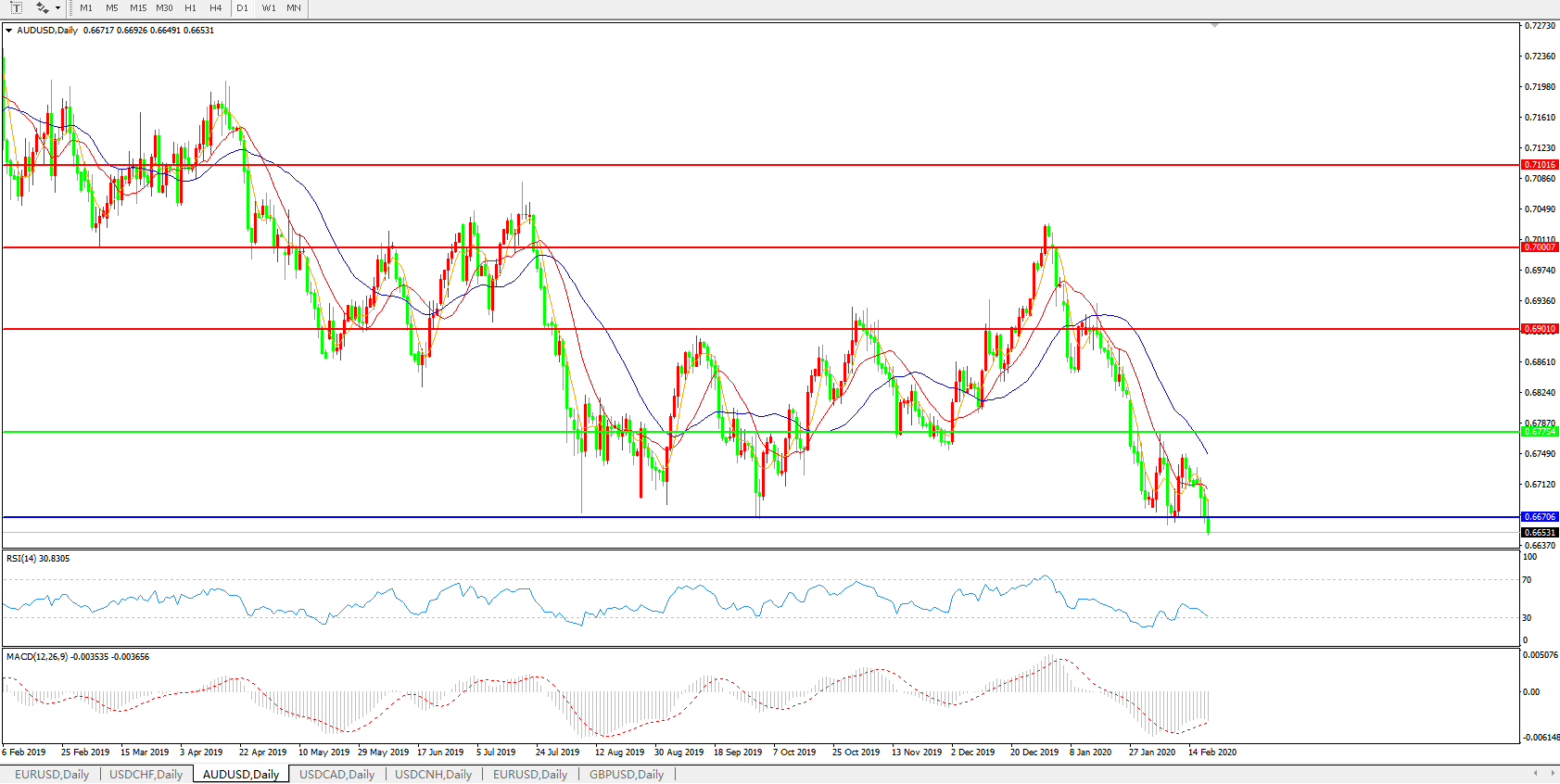Click the gray chart shift triangle marker
Viewport: 1560px width, 784px height.
click(1214, 26)
